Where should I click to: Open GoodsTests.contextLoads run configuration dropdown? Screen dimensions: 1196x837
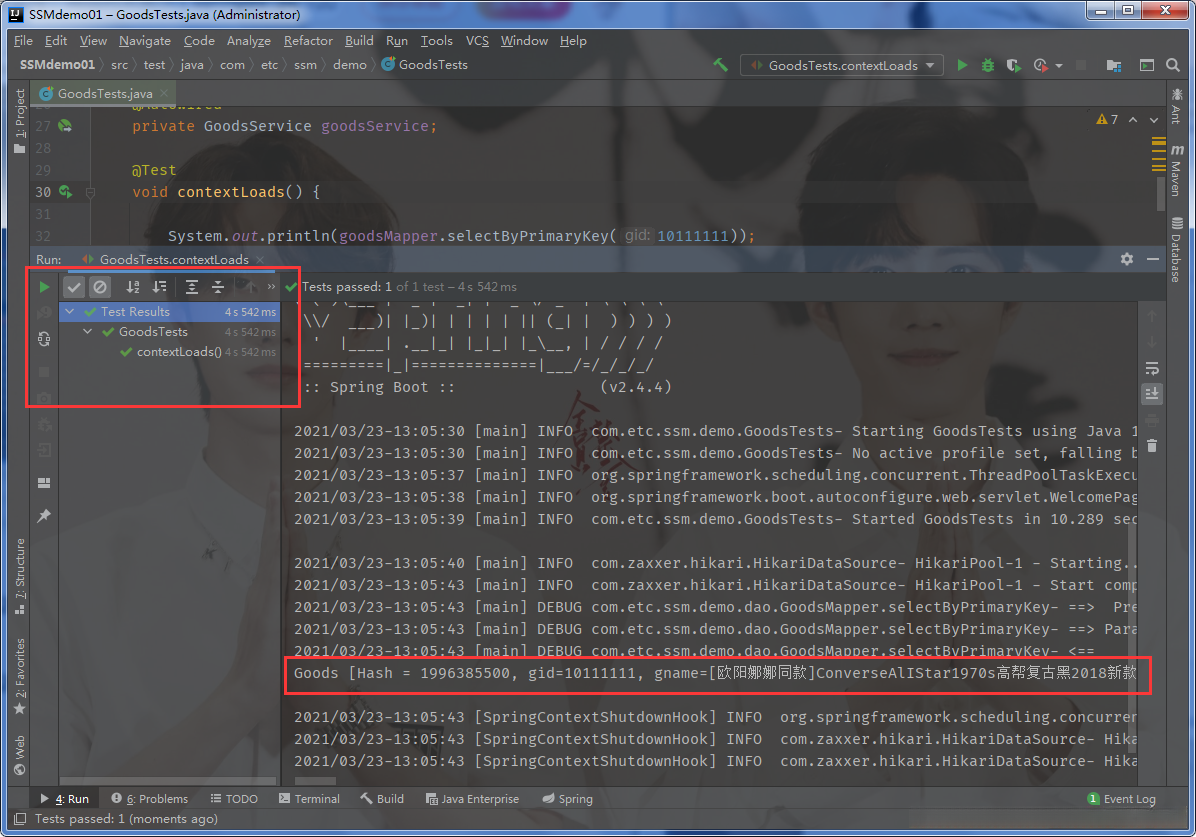[841, 66]
